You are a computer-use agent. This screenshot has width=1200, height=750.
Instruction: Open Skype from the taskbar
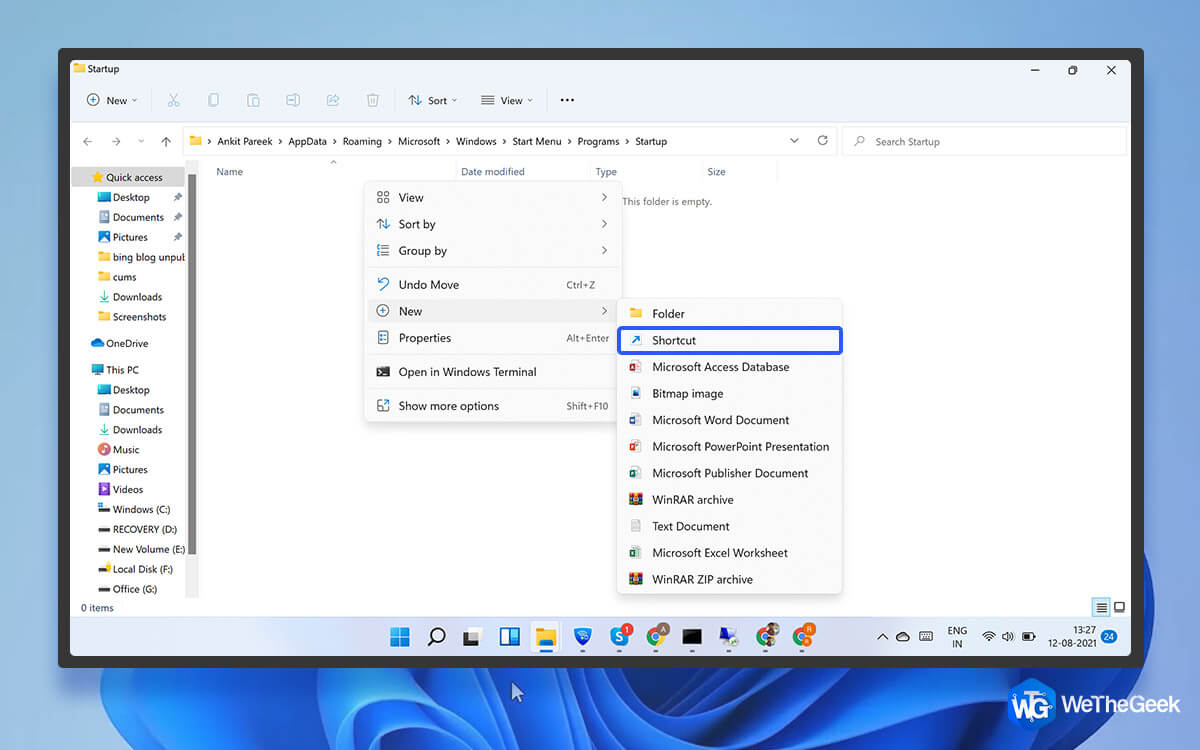(x=620, y=636)
